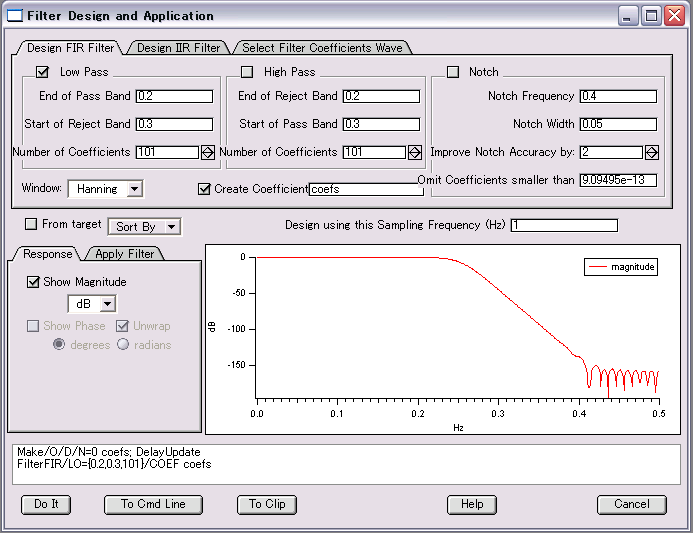Screen dimensions: 693x533
Task: Uncheck the Show Magnitude checkbox
Action: [x=33, y=282]
